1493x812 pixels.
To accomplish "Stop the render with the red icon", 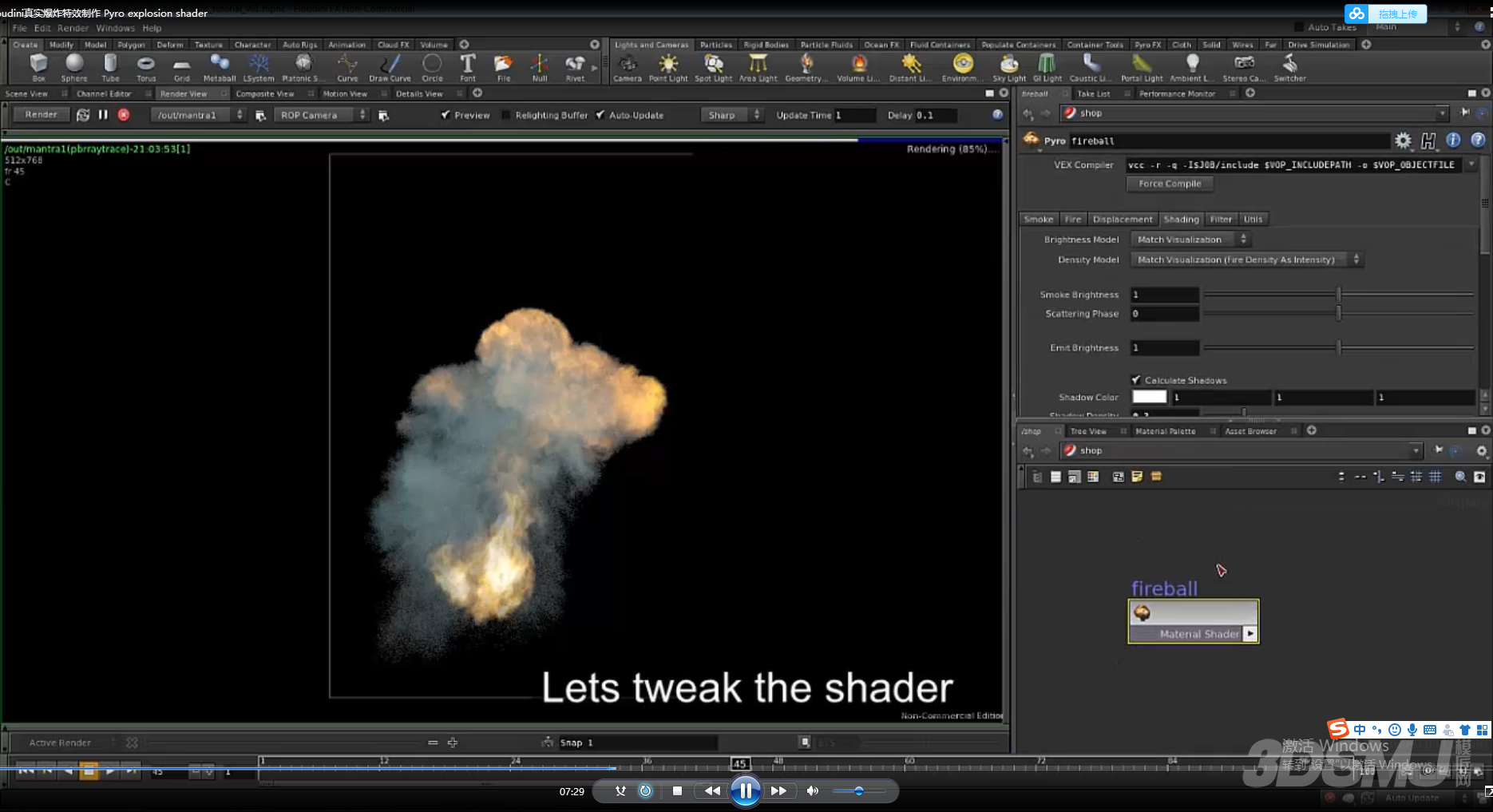I will [x=124, y=115].
